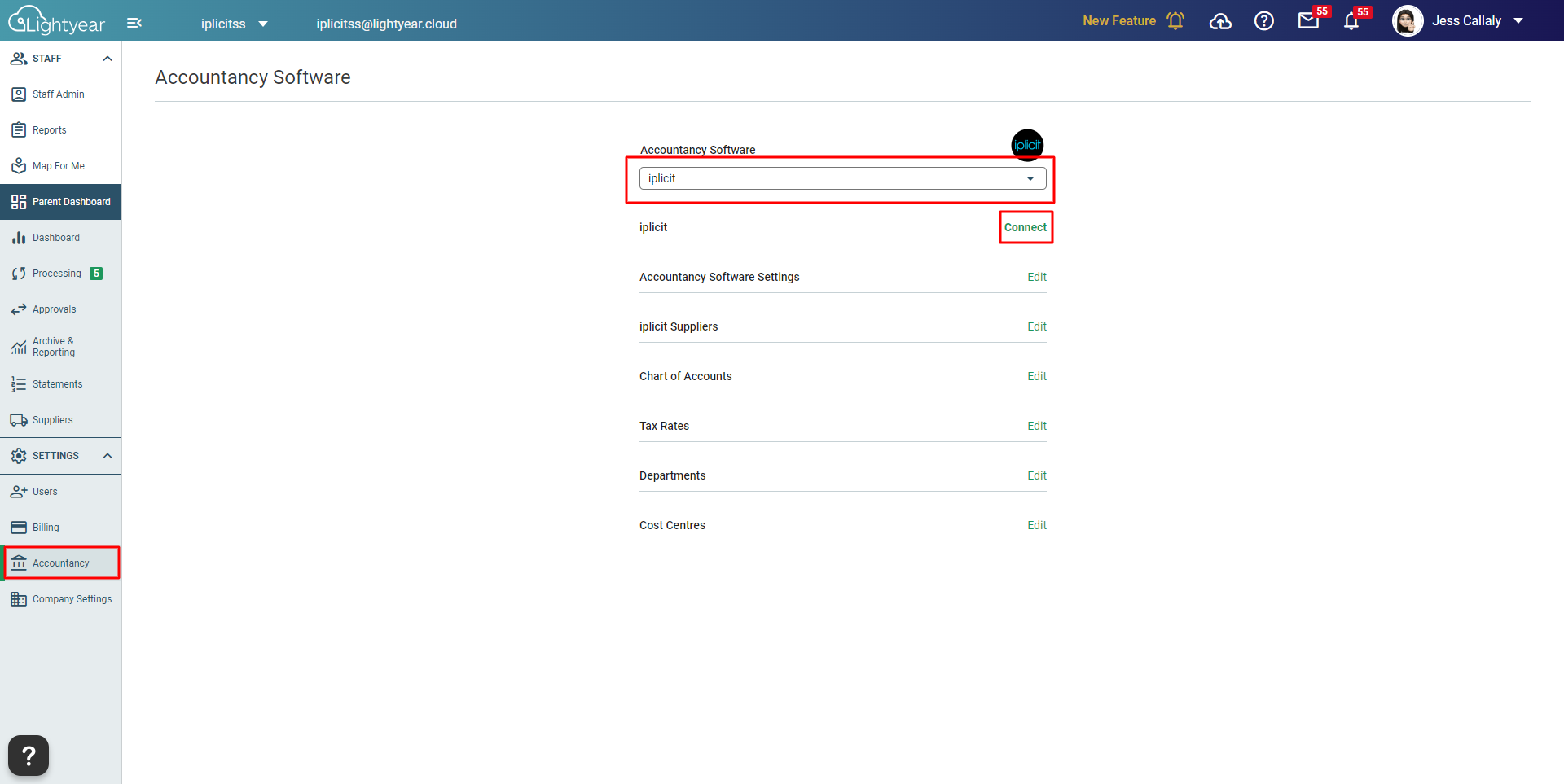Viewport: 1564px width, 784px height.
Task: Open the mail inbox icon with 55 badge
Action: point(1309,20)
